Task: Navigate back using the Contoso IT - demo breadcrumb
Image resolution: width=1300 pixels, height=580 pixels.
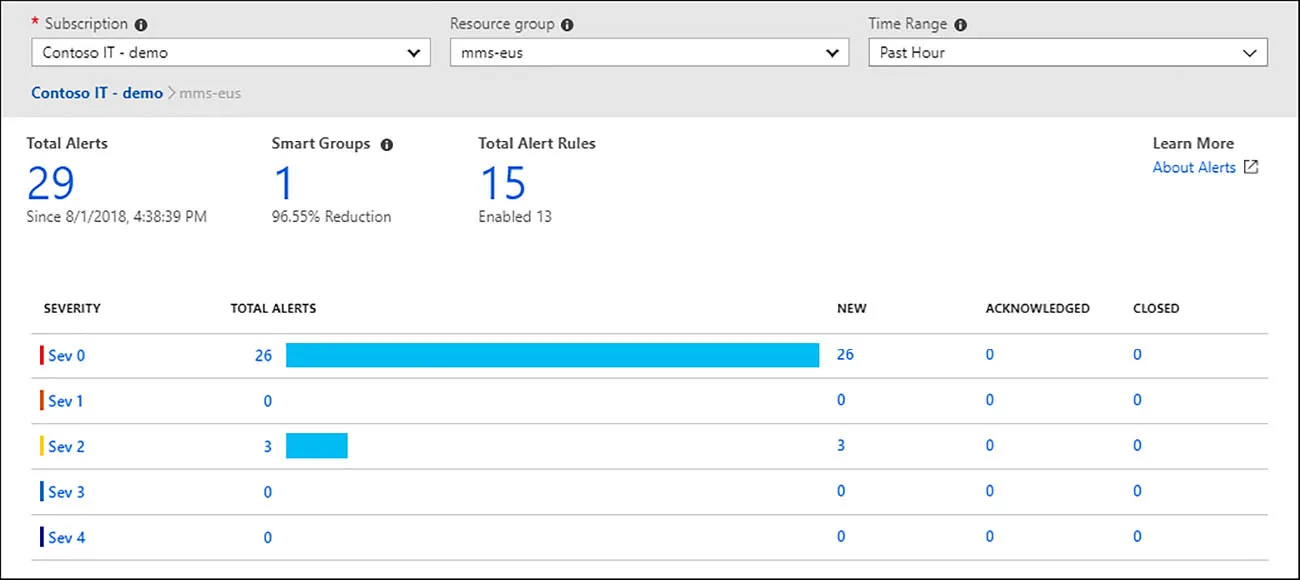Action: tap(96, 92)
